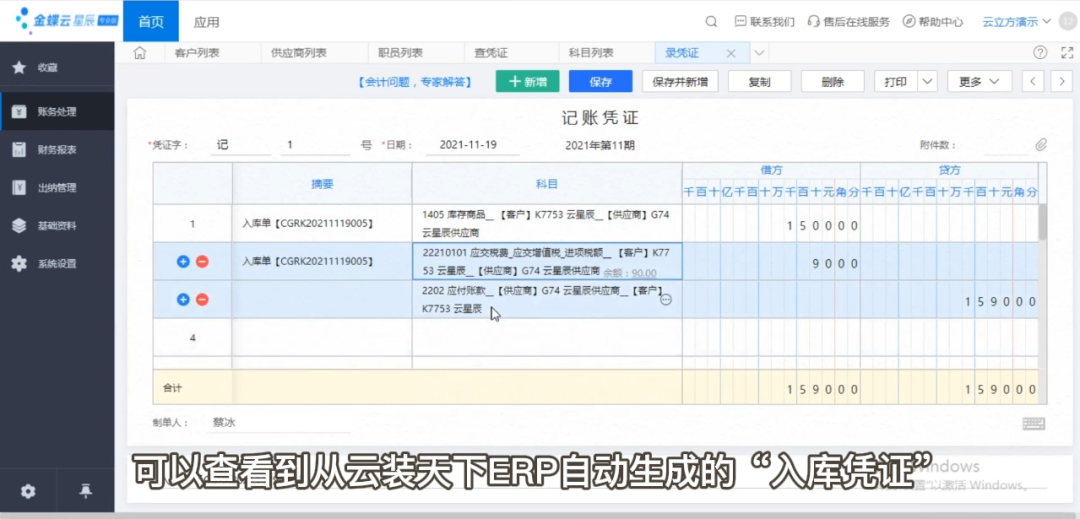Switch to 查凭证 tab

tap(491, 53)
